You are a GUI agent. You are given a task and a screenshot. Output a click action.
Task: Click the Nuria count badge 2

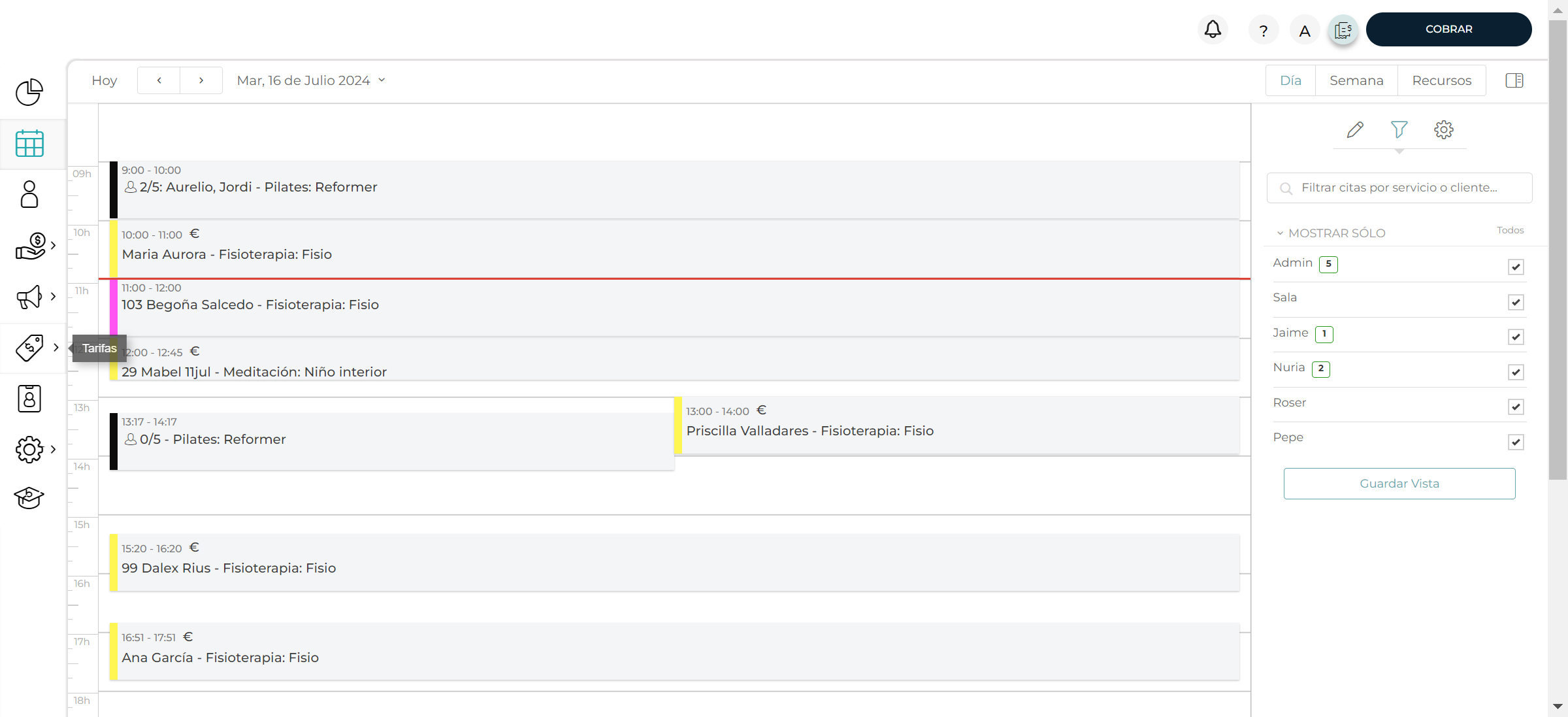pos(1321,369)
